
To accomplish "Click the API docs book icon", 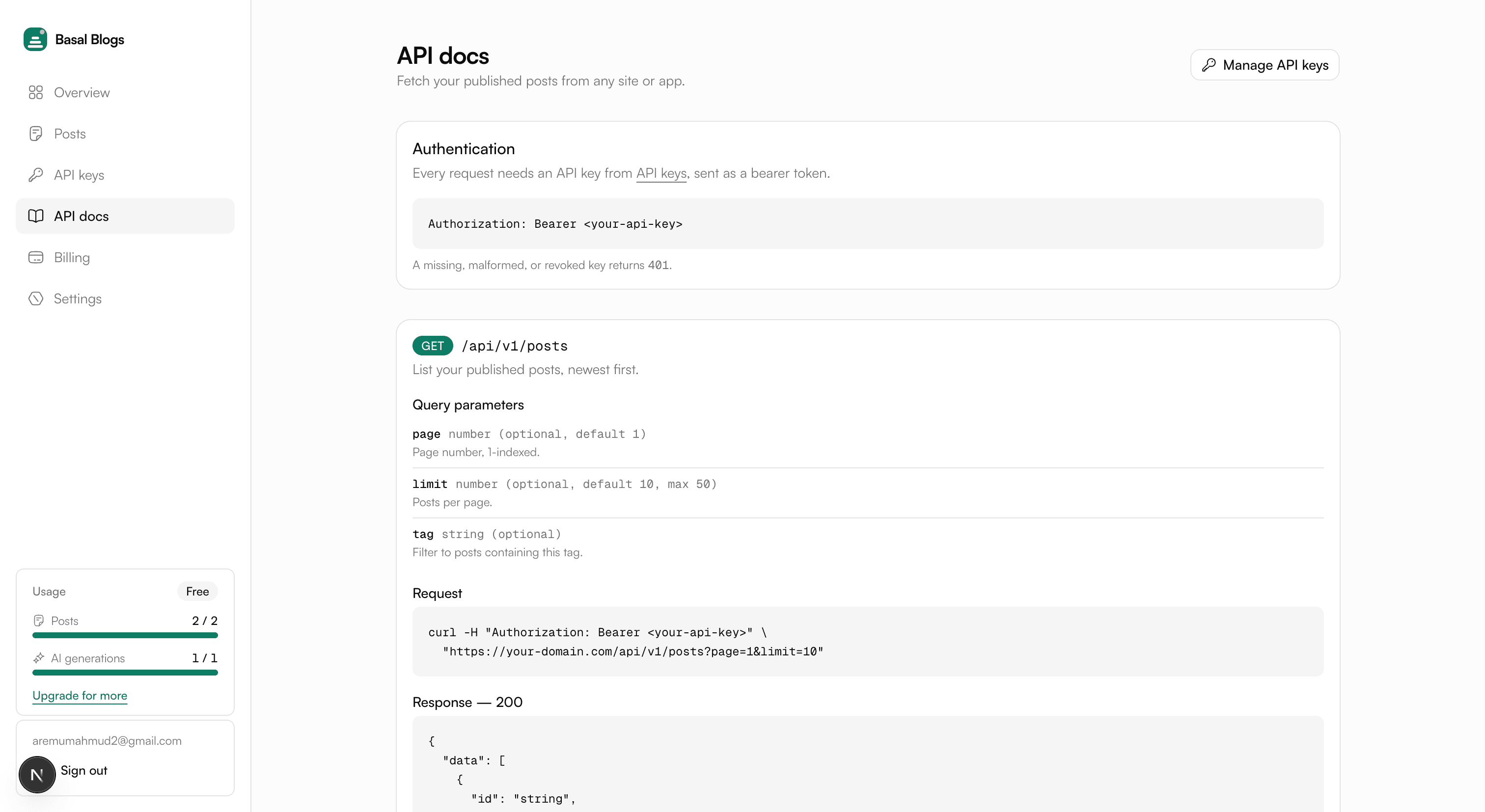I will click(x=36, y=216).
